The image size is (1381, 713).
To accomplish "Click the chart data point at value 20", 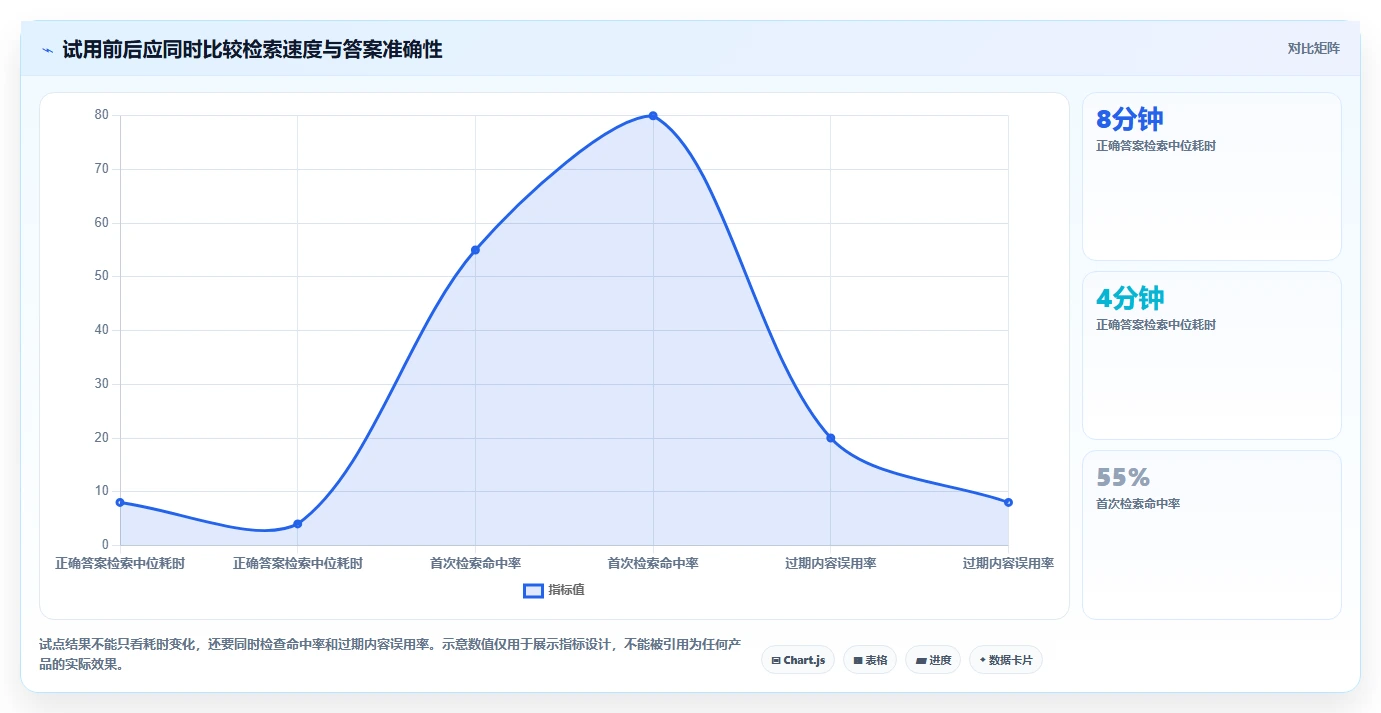I will [830, 438].
